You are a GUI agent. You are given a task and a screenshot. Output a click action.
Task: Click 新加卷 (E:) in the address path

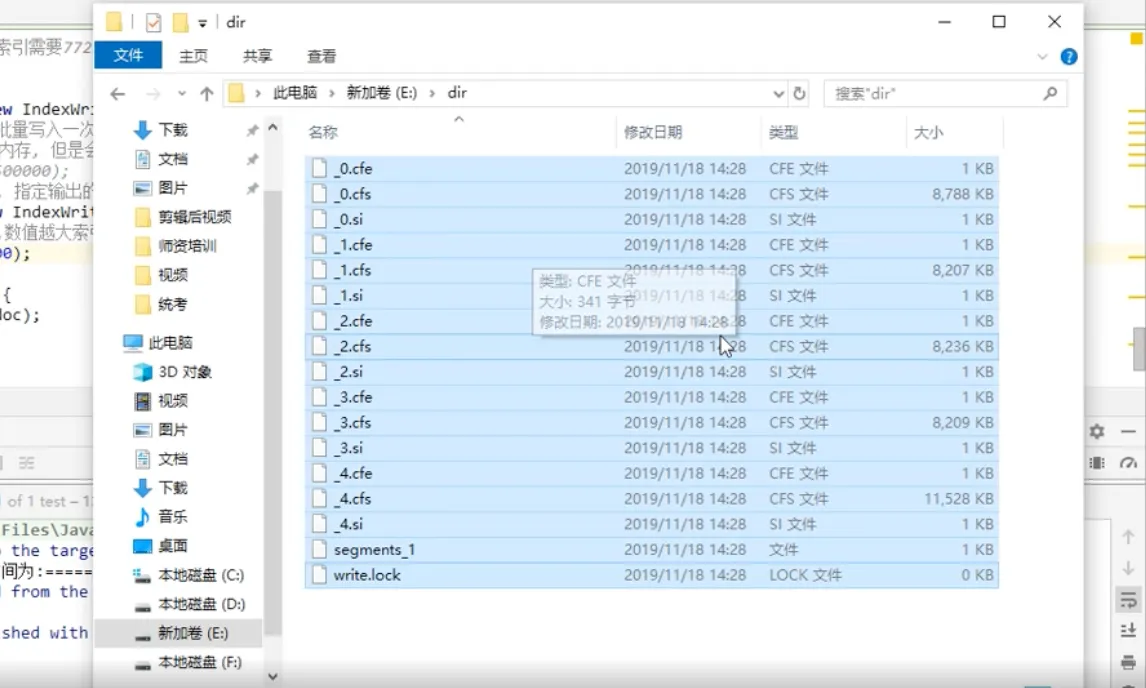pos(382,93)
